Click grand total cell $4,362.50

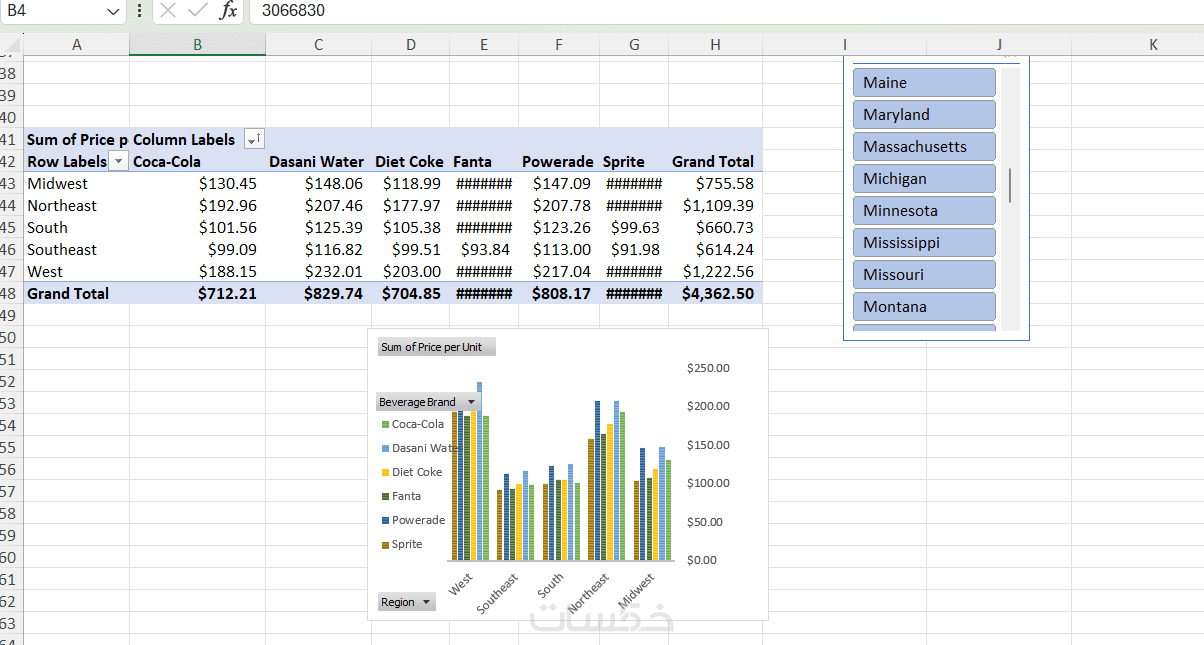coord(715,293)
